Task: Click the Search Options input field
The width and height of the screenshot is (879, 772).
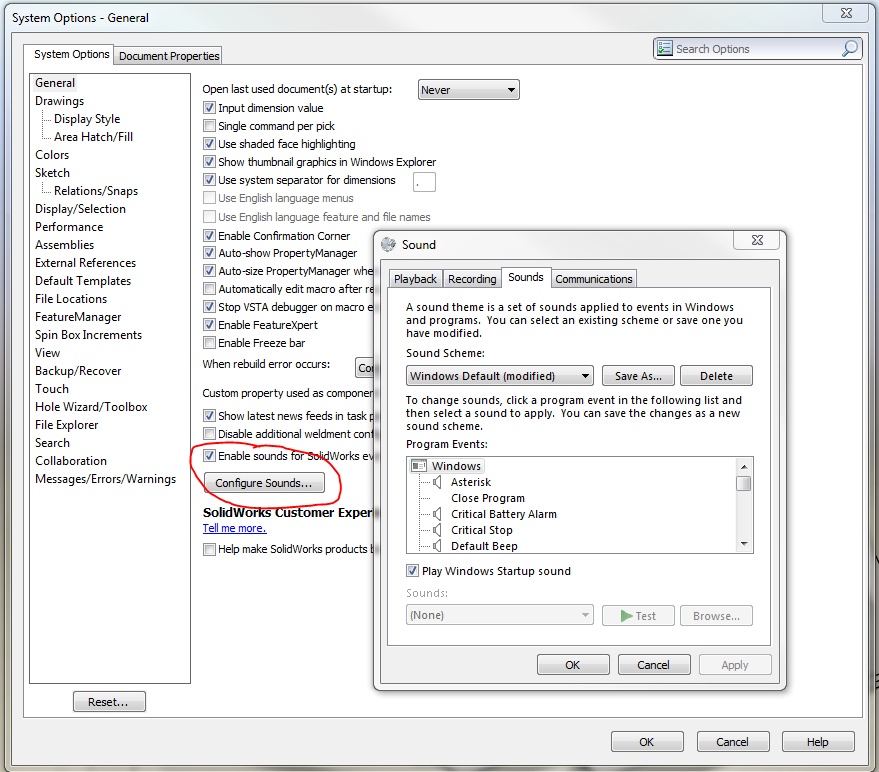Action: 757,49
